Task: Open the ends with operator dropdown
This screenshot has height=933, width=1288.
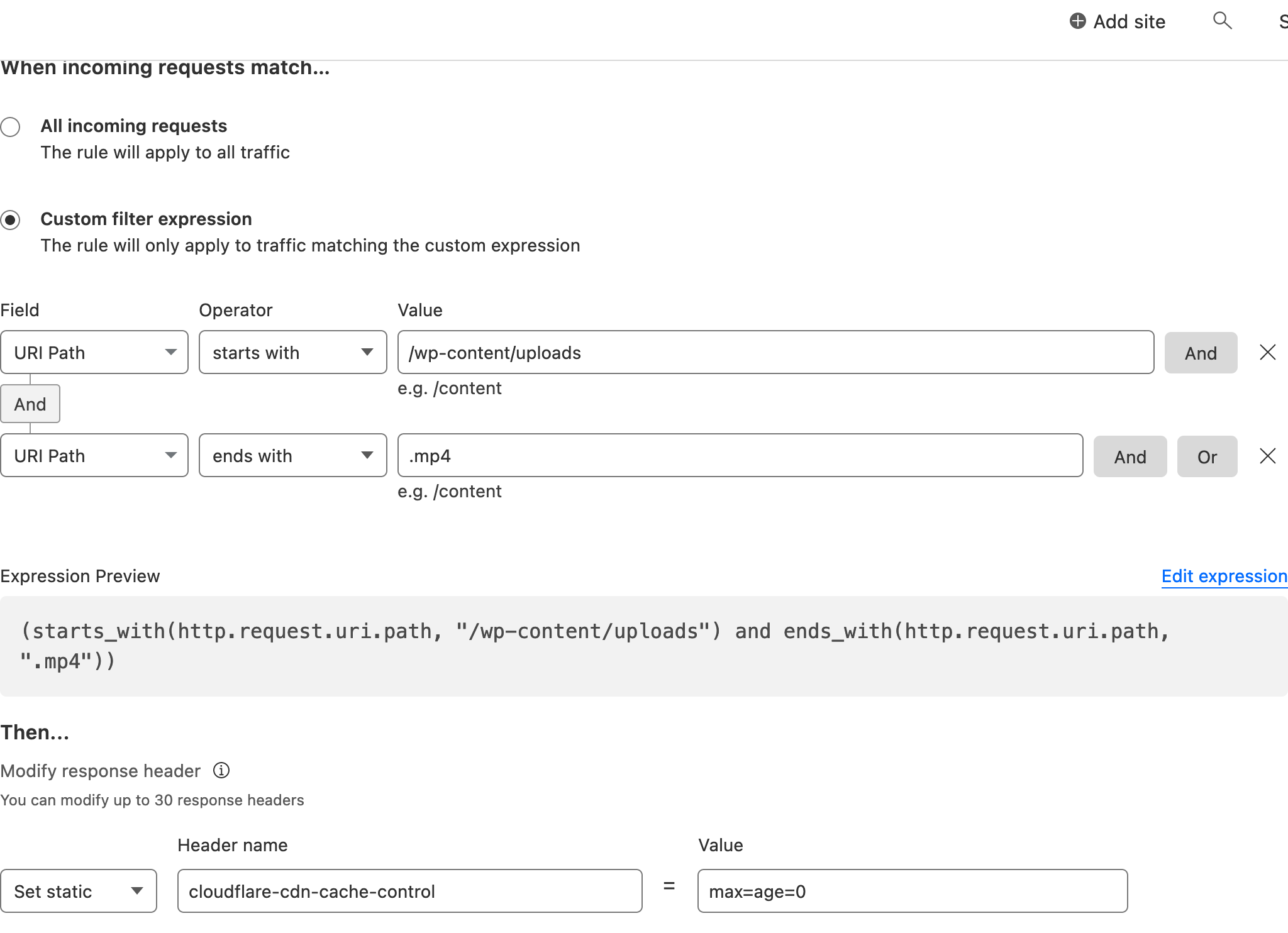Action: (293, 455)
